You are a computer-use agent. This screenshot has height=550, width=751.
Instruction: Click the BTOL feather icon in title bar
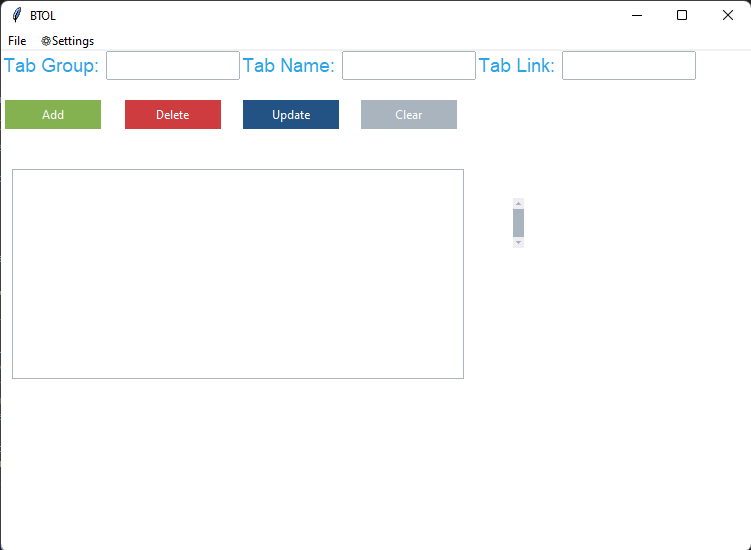(16, 15)
